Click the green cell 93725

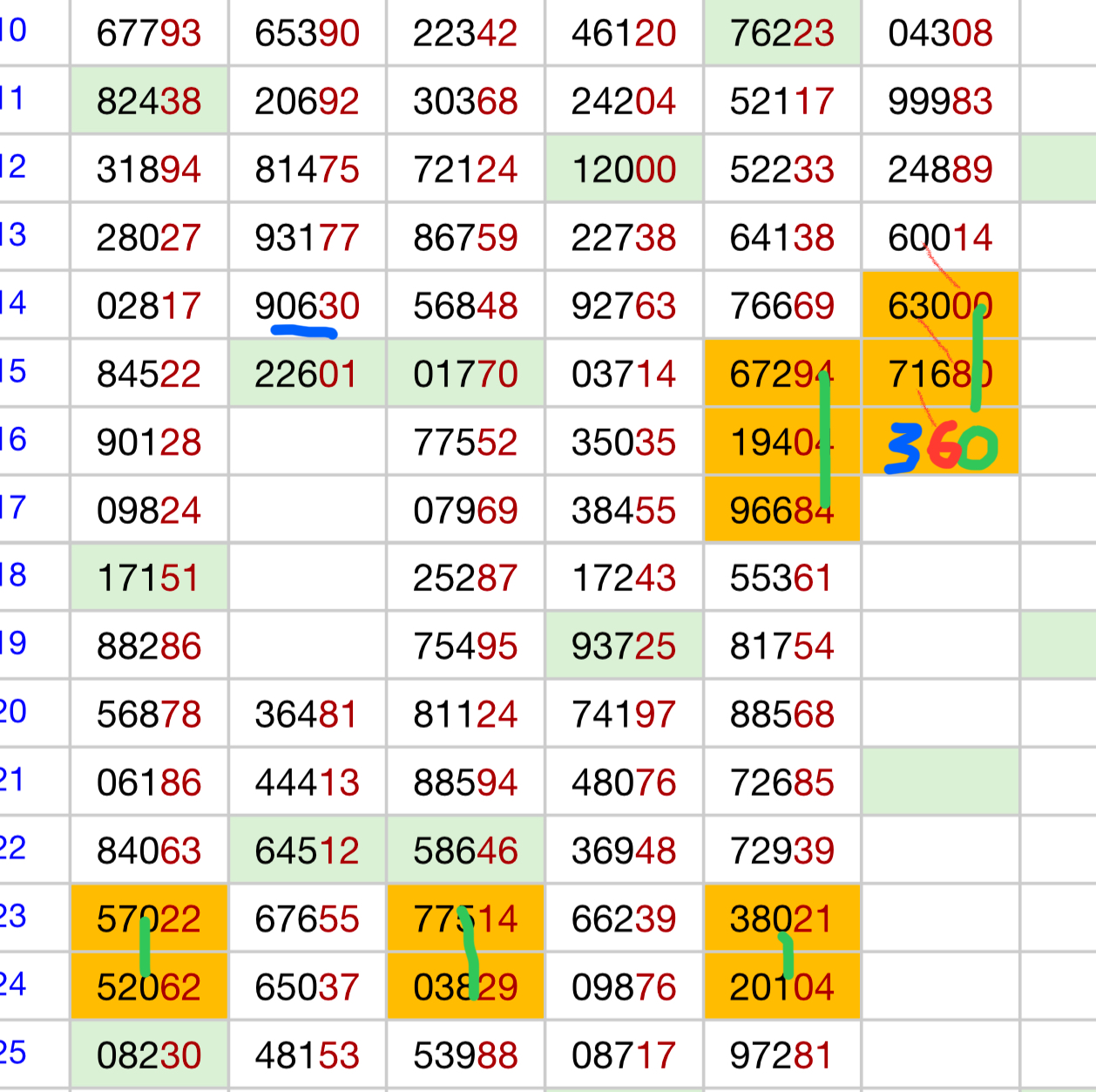[x=624, y=646]
